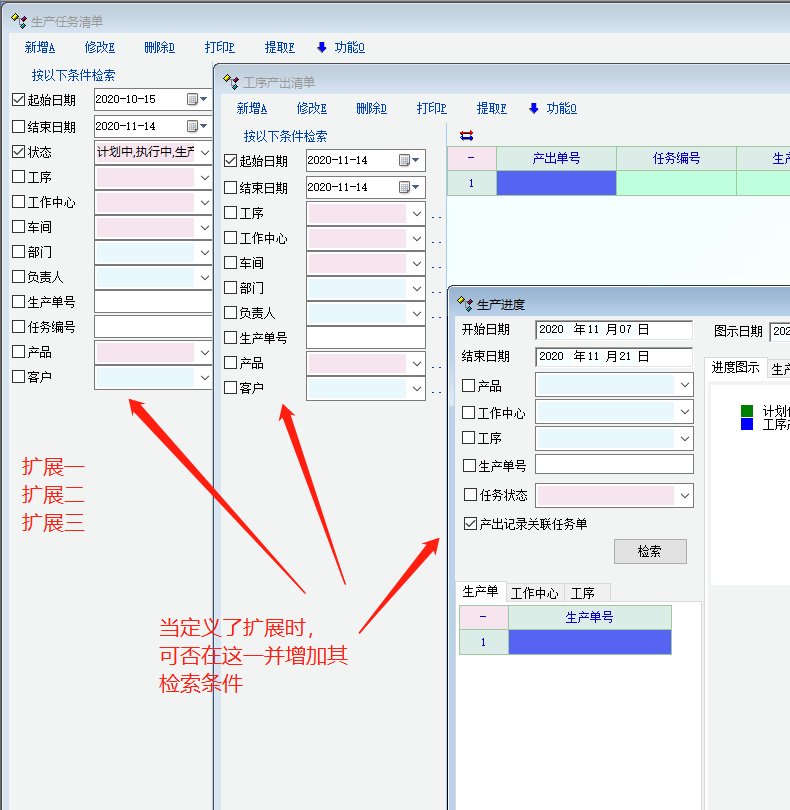The height and width of the screenshot is (810, 790).
Task: Click calendar icon in 工序产出清单 起始日期 field
Action: pyautogui.click(x=405, y=160)
